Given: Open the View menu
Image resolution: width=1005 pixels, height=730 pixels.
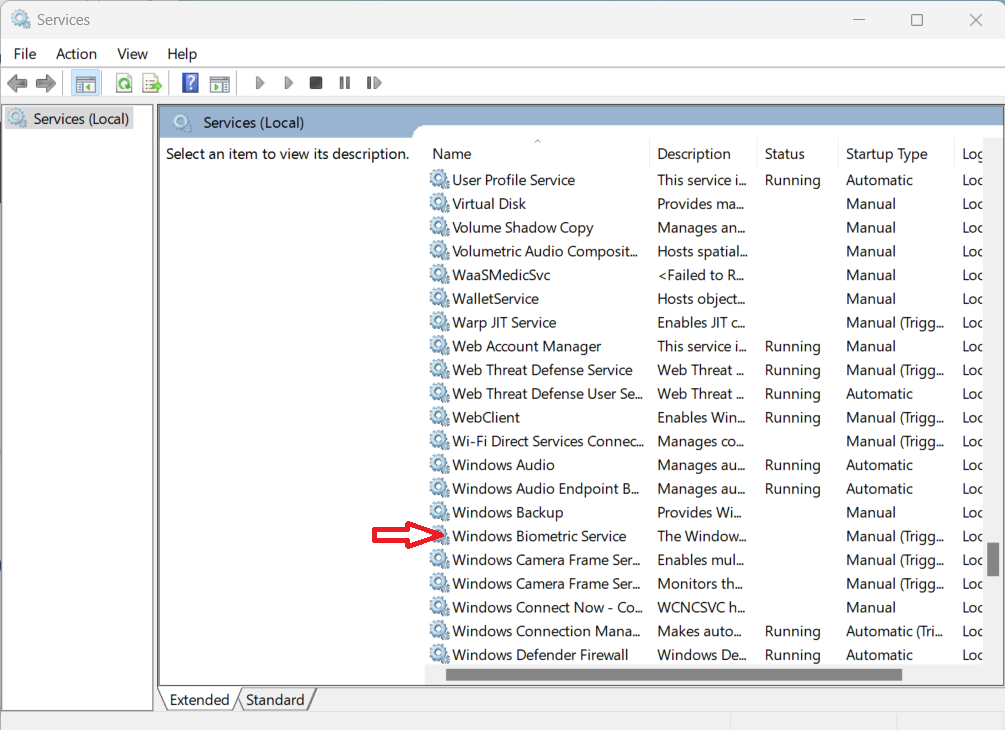Looking at the screenshot, I should click(132, 54).
